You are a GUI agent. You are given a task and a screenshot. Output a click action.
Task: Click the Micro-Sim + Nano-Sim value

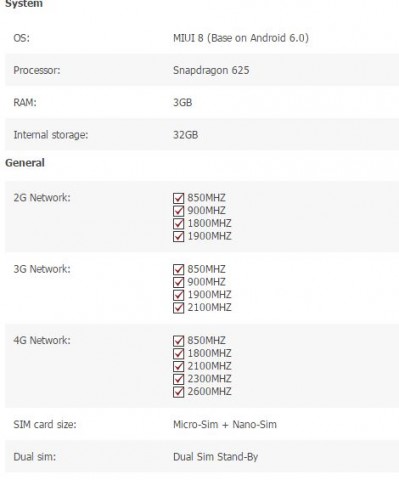coord(225,425)
